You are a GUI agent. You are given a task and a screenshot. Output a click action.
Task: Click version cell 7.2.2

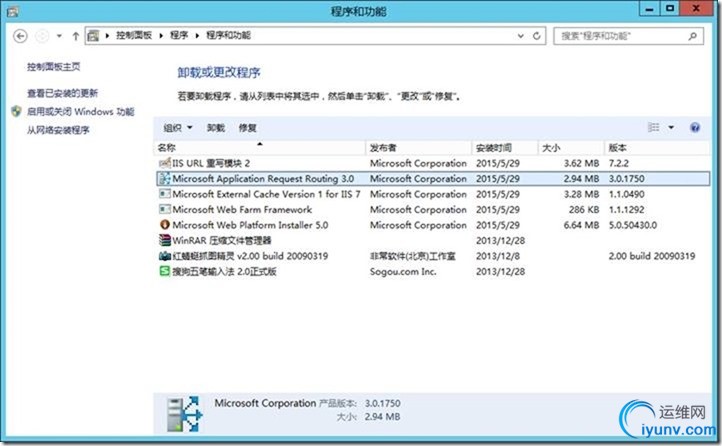pyautogui.click(x=618, y=163)
